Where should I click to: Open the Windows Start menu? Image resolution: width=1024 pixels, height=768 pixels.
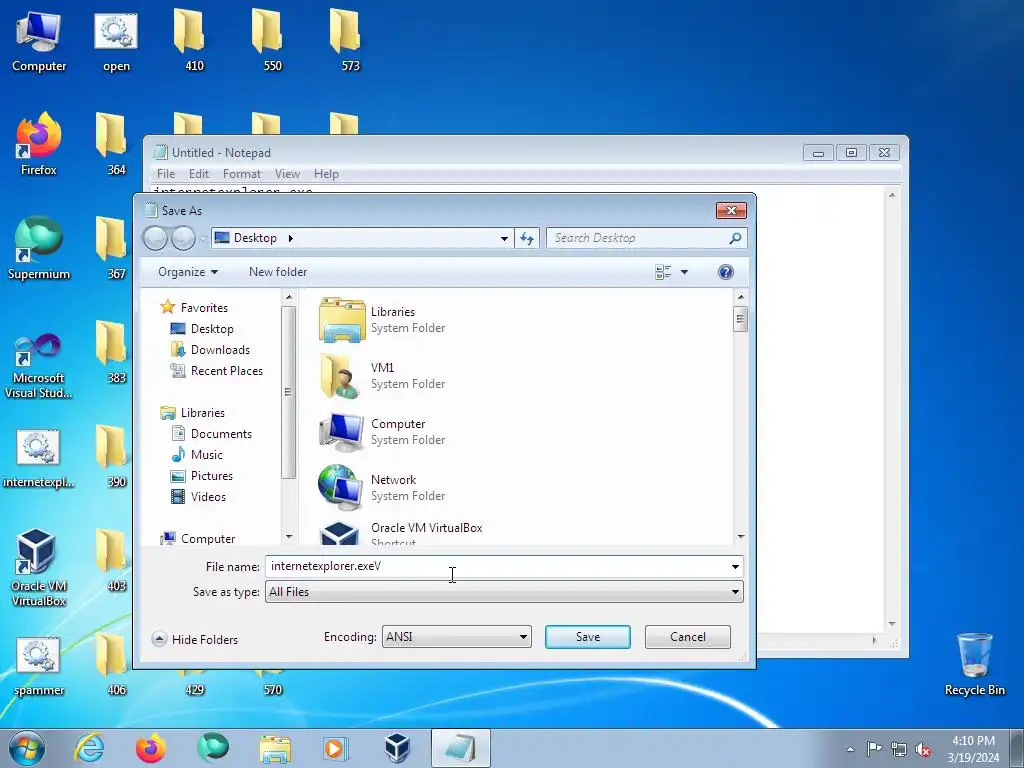coord(27,748)
